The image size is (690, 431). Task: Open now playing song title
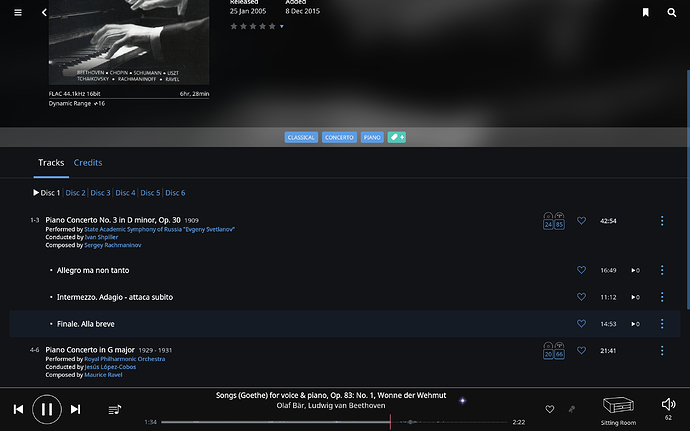(x=331, y=395)
